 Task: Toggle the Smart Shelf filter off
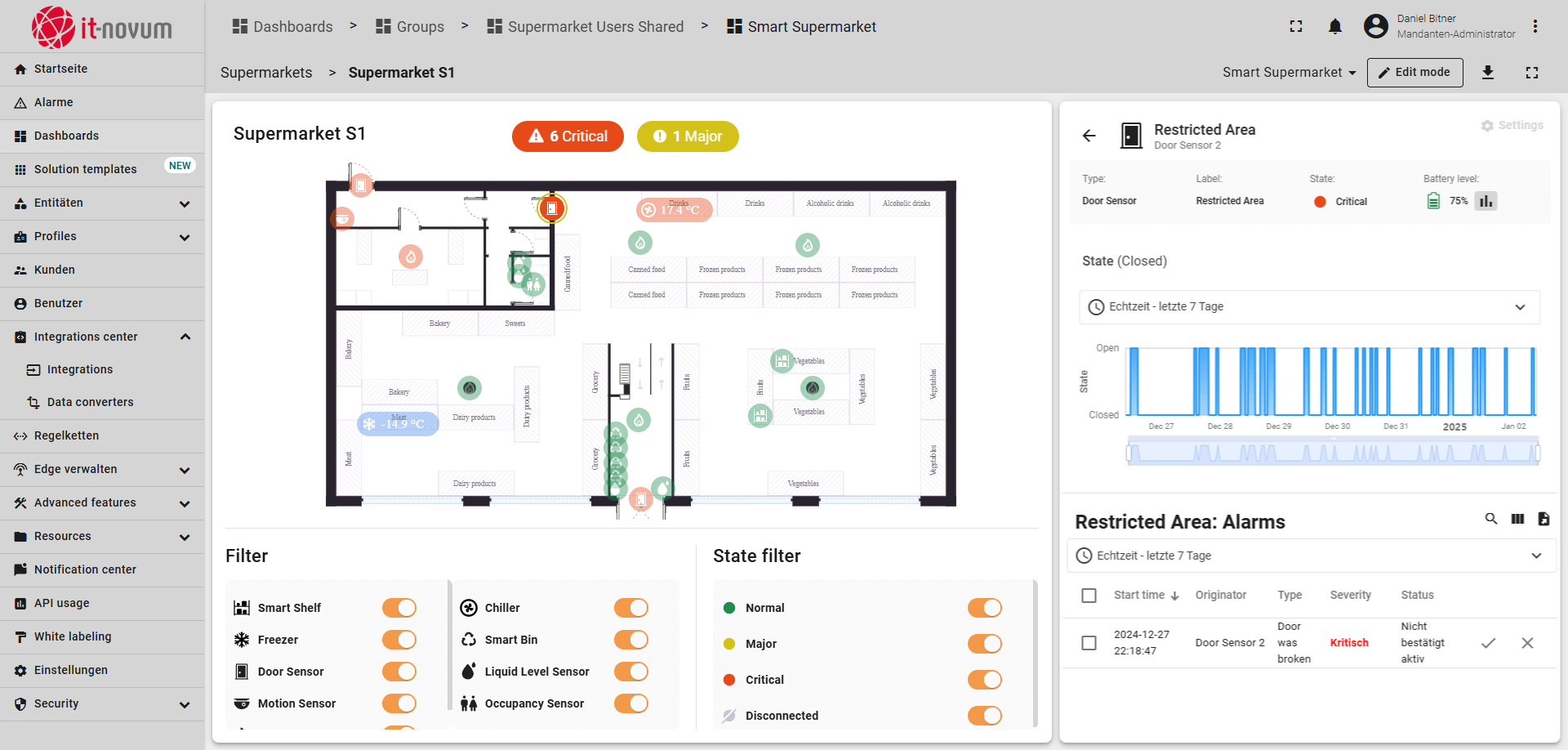click(x=399, y=608)
